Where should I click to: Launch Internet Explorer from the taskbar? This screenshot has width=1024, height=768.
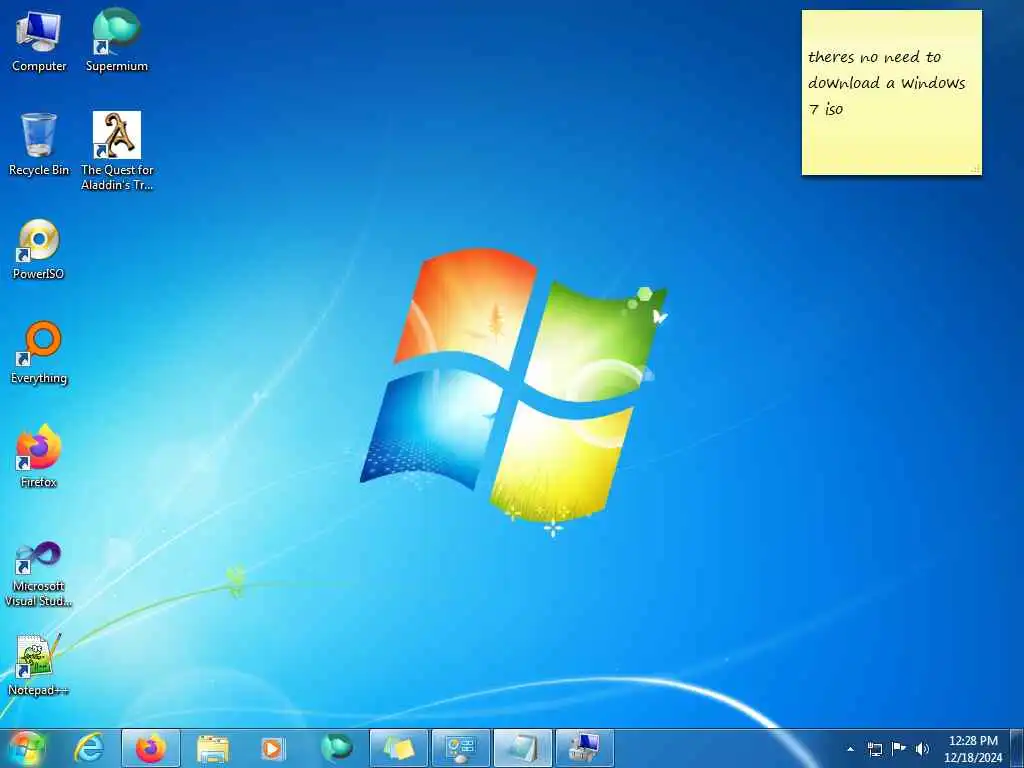coord(89,748)
